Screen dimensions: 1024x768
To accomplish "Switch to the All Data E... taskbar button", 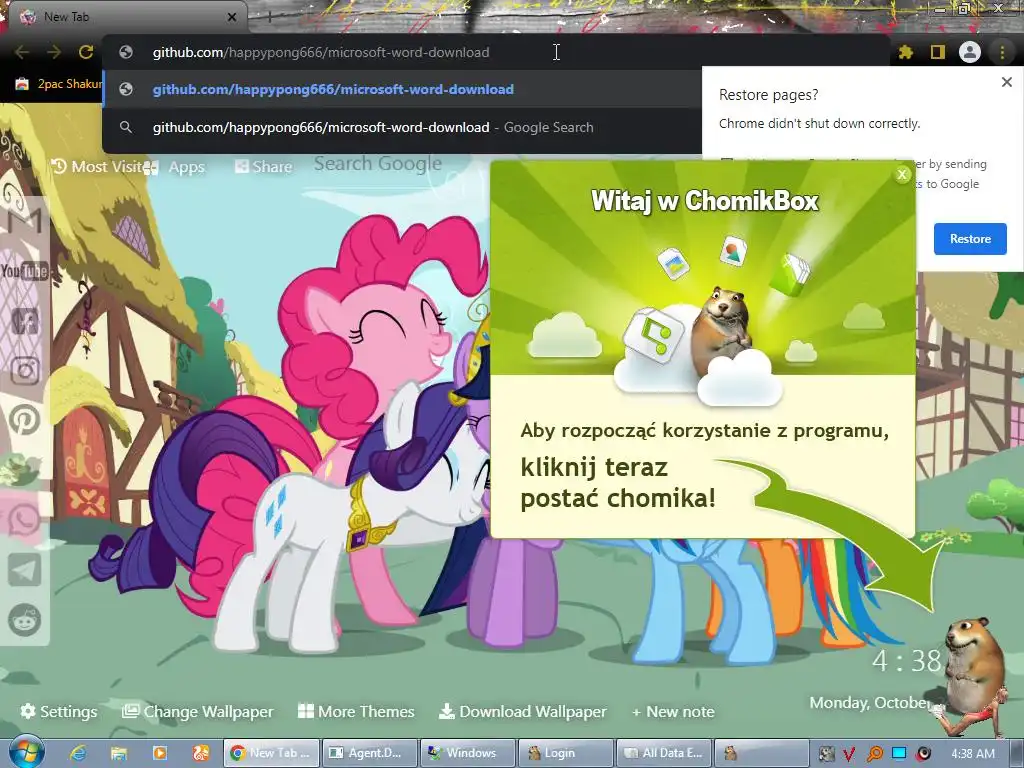I will pos(664,753).
